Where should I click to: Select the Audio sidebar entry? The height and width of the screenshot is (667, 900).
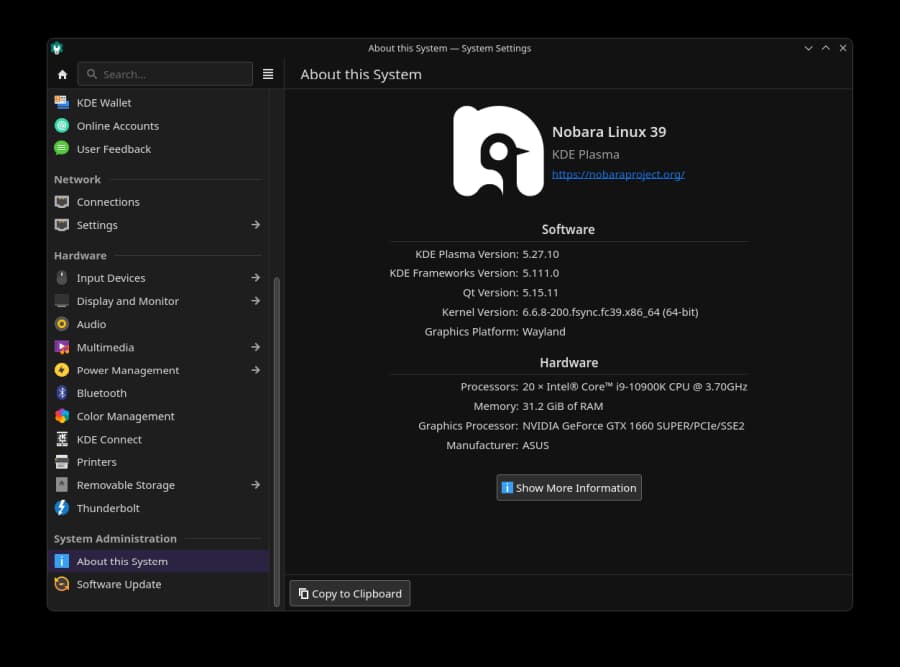(x=159, y=324)
